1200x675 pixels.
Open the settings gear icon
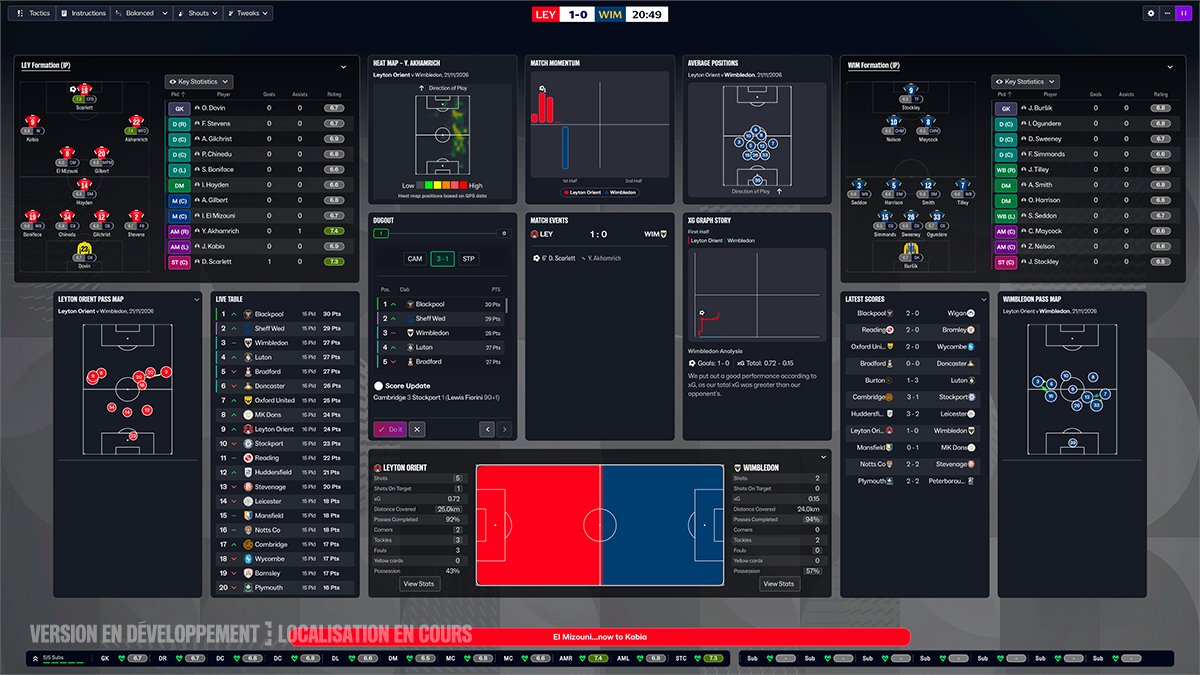[1151, 14]
